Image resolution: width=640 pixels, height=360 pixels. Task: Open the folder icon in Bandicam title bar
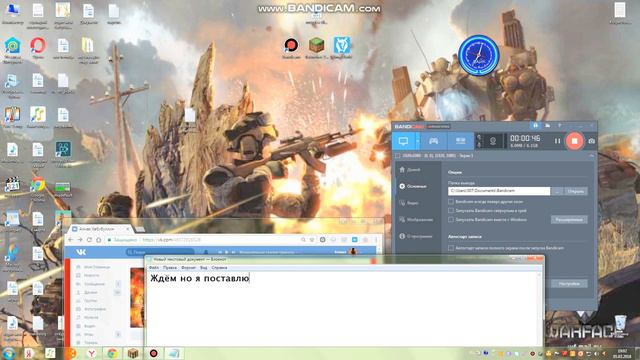(547, 126)
